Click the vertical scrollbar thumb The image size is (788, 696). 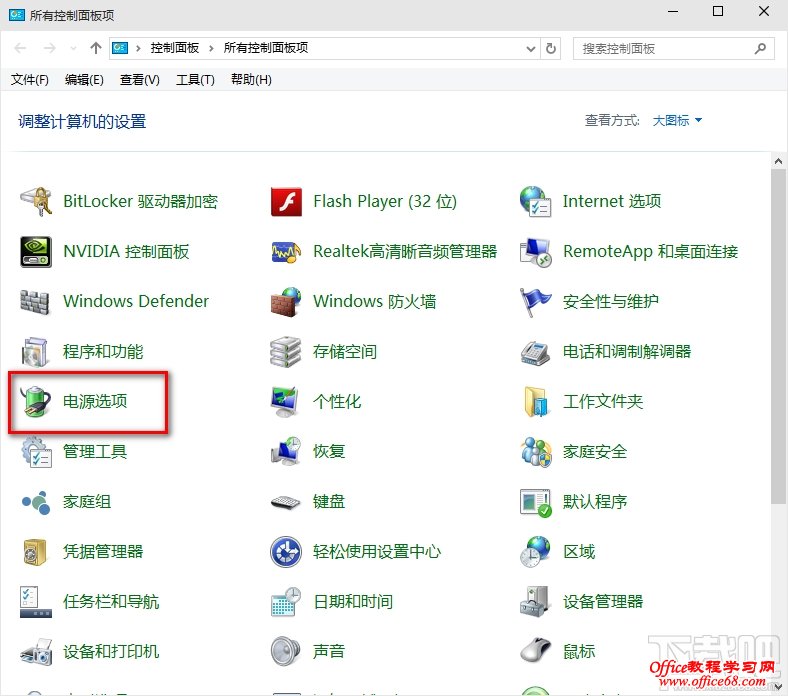pos(778,336)
